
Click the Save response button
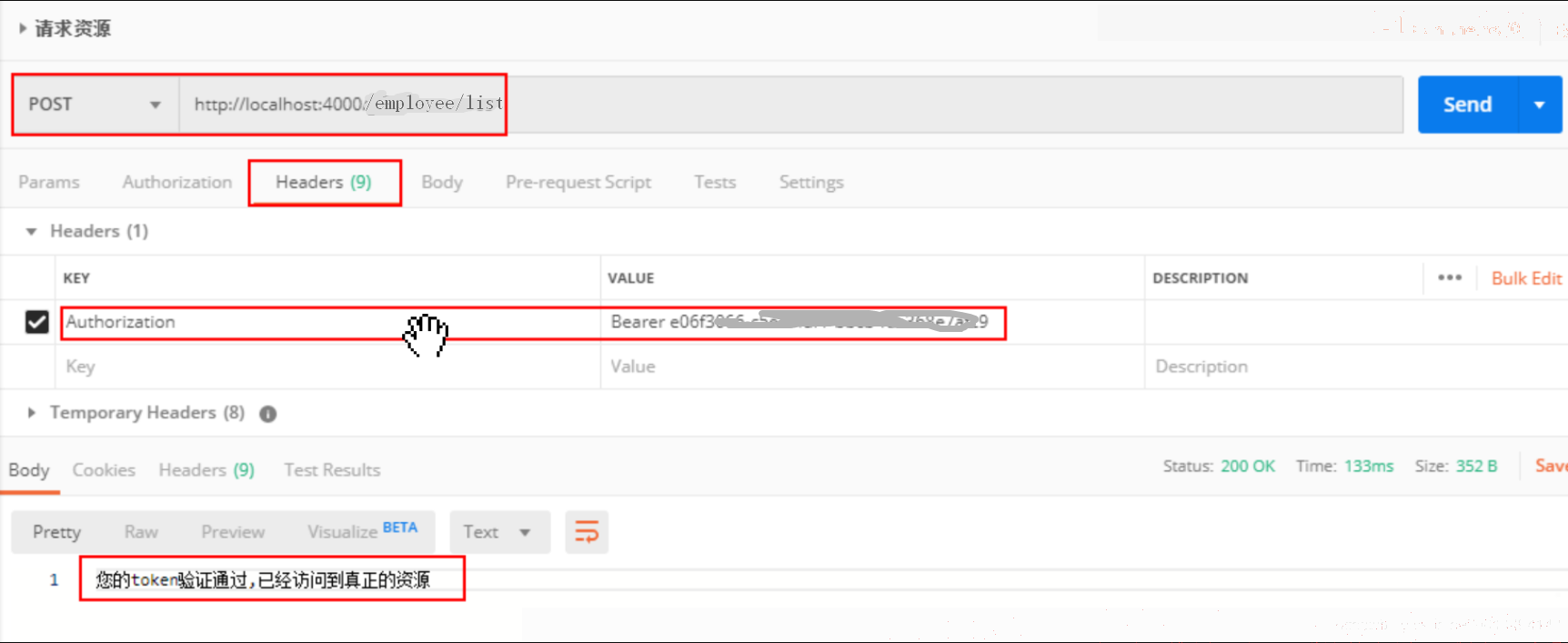pos(1551,466)
